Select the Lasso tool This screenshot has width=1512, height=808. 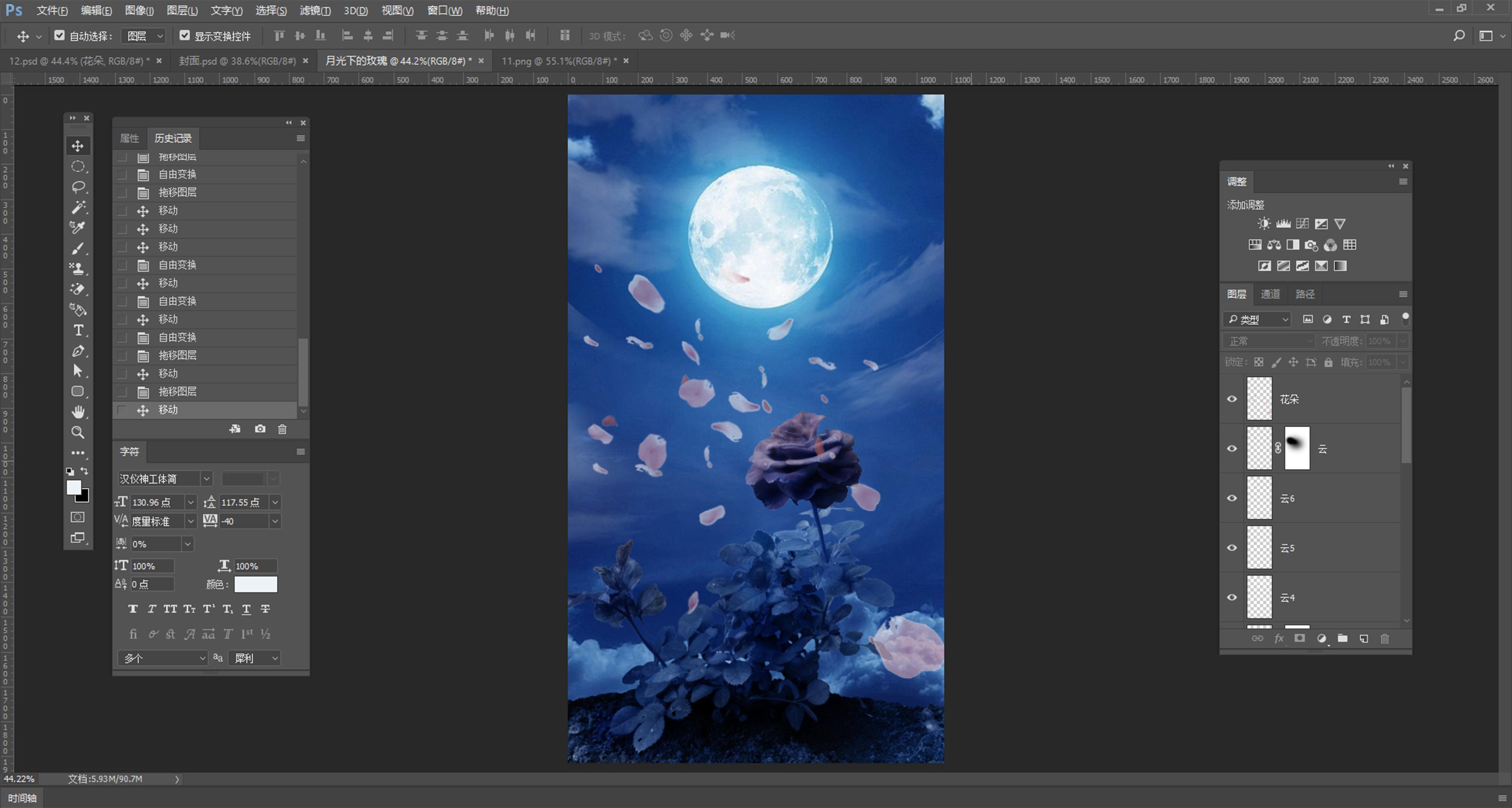[x=78, y=187]
